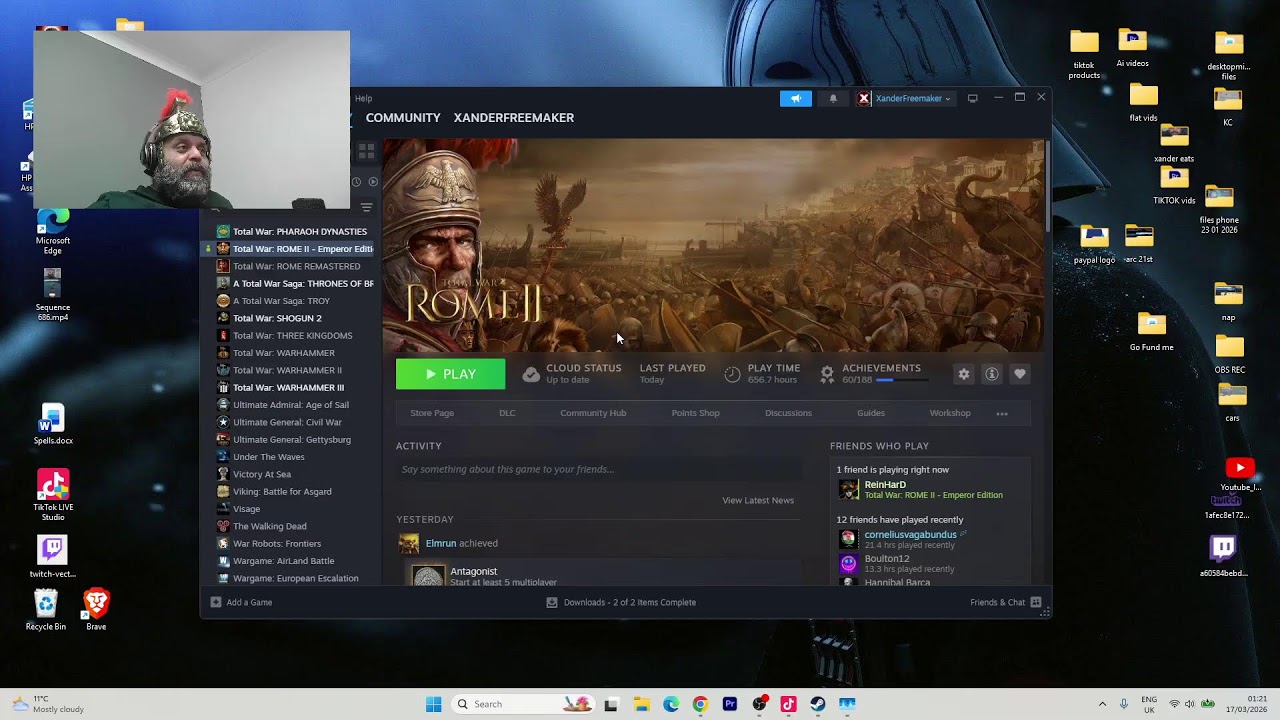Open the Store Page tab
Image resolution: width=1280 pixels, height=720 pixels.
point(432,413)
